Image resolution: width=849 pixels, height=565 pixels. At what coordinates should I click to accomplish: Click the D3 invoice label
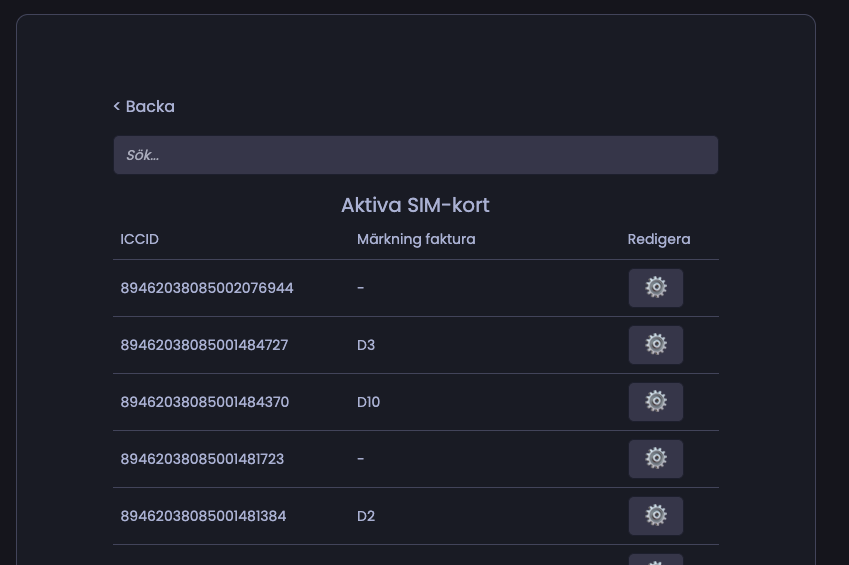(x=366, y=345)
